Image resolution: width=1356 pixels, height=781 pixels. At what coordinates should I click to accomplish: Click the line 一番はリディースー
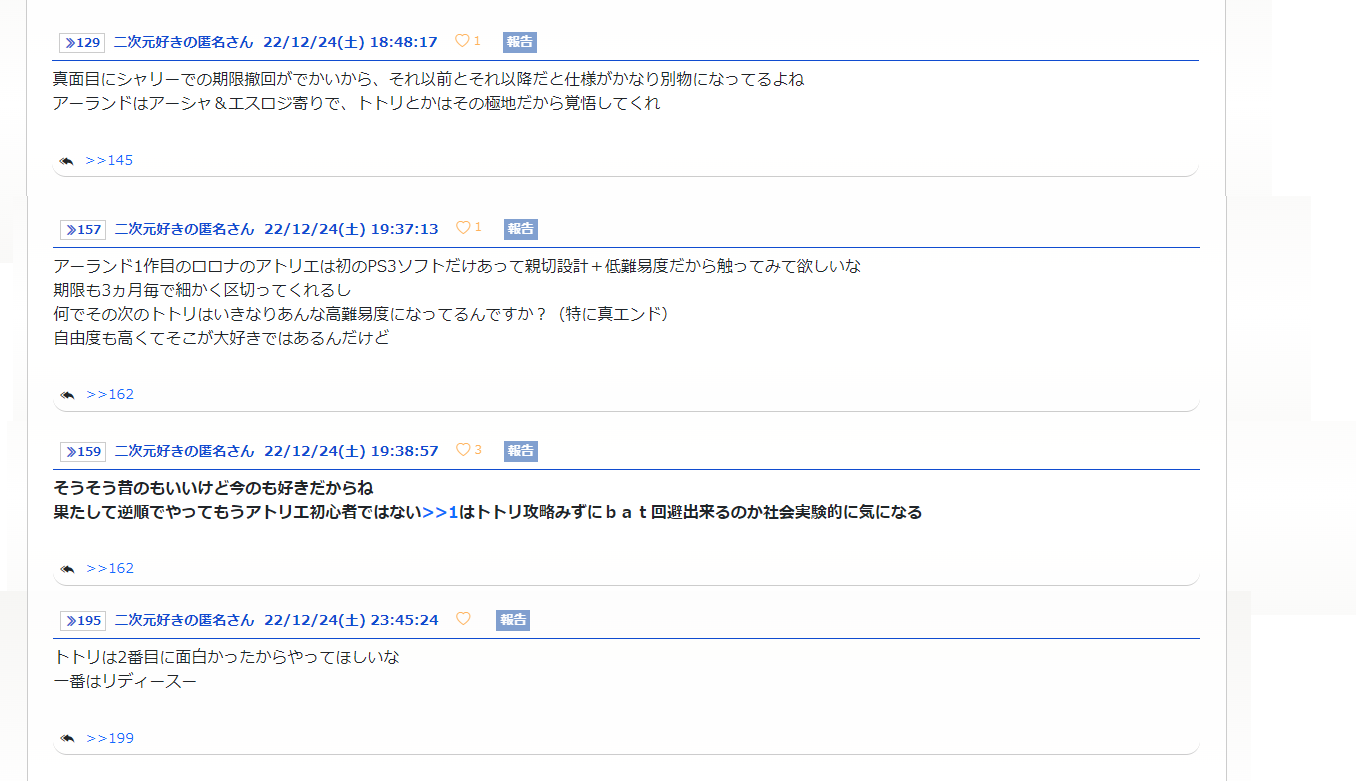125,681
